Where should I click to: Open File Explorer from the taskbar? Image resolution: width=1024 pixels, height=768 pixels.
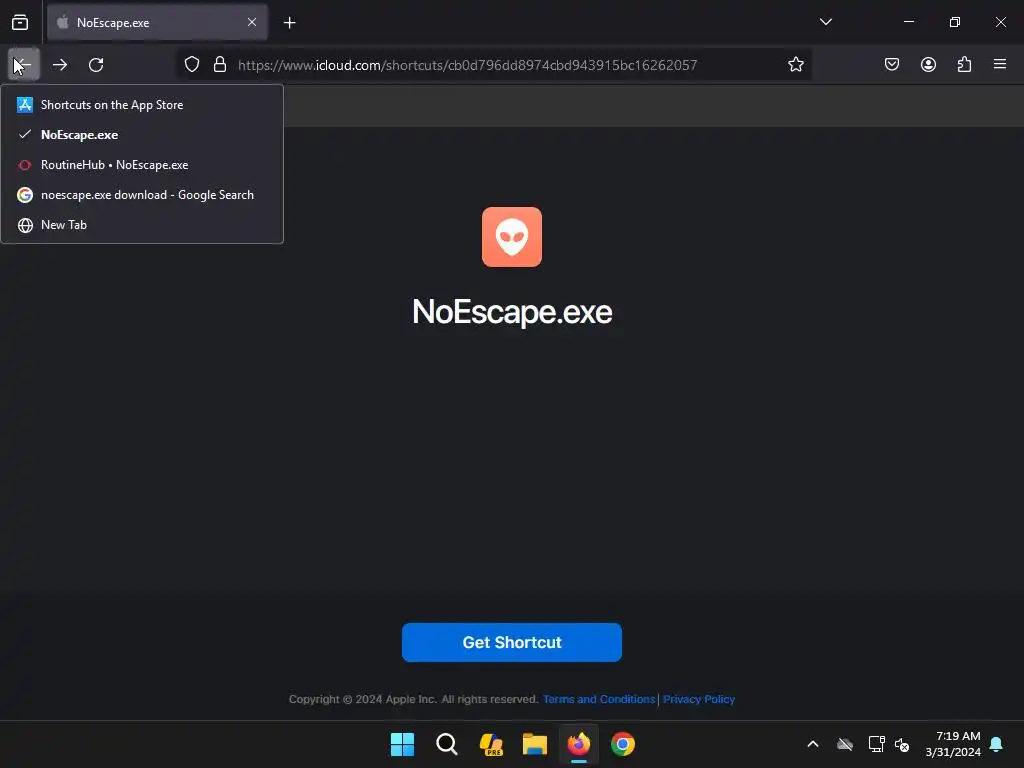coord(535,744)
